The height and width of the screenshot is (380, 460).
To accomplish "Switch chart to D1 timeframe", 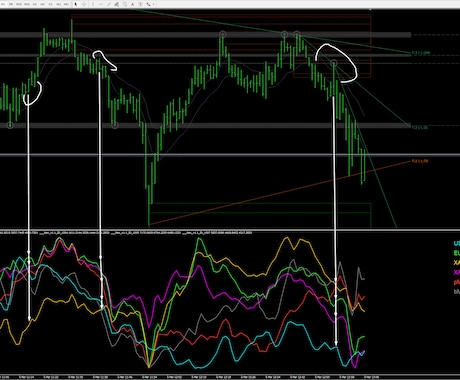I will tap(50, 4).
